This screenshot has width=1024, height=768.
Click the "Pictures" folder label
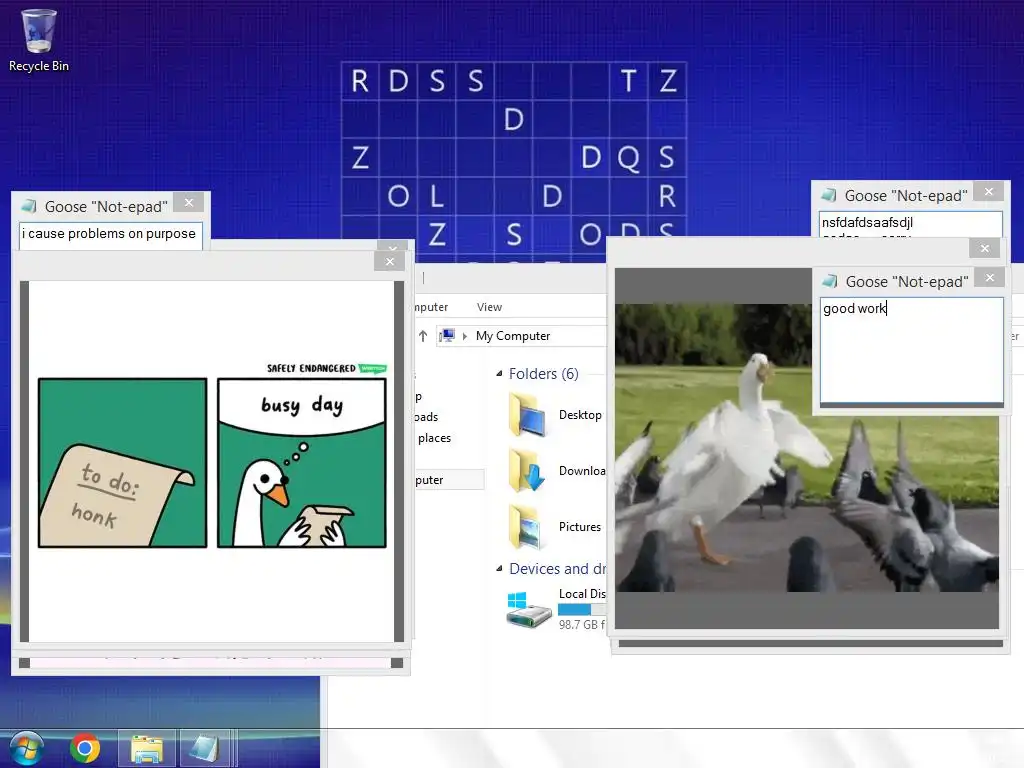[580, 526]
